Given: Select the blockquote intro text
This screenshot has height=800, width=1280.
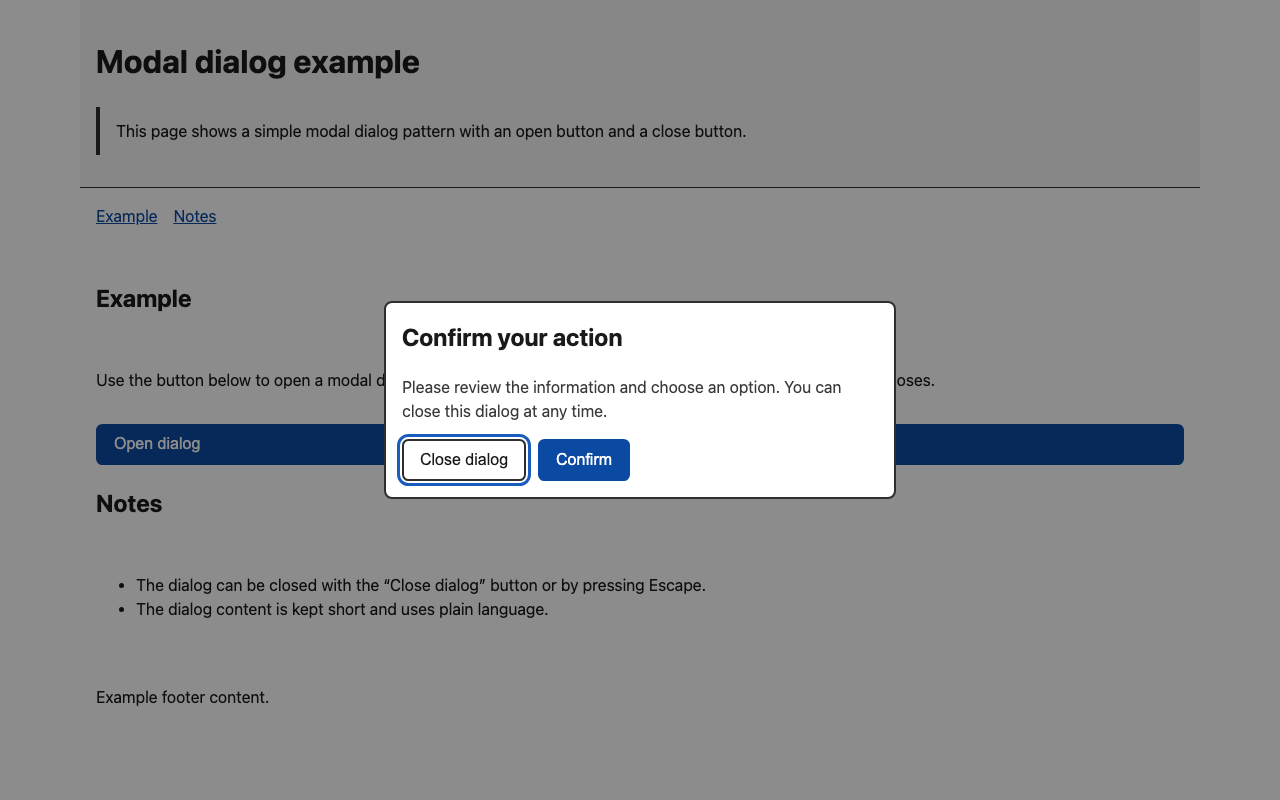Looking at the screenshot, I should pyautogui.click(x=430, y=131).
